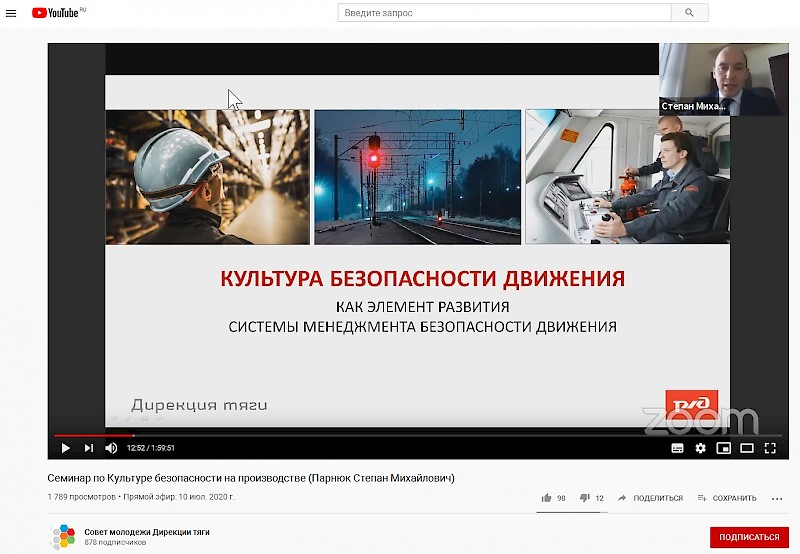Open the three-dot more actions menu

[x=777, y=498]
